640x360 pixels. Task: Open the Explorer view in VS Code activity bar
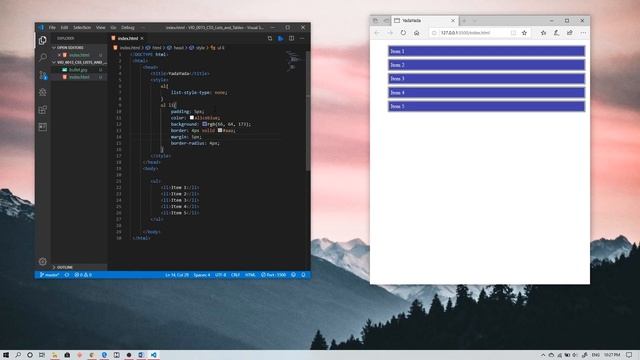[x=42, y=40]
